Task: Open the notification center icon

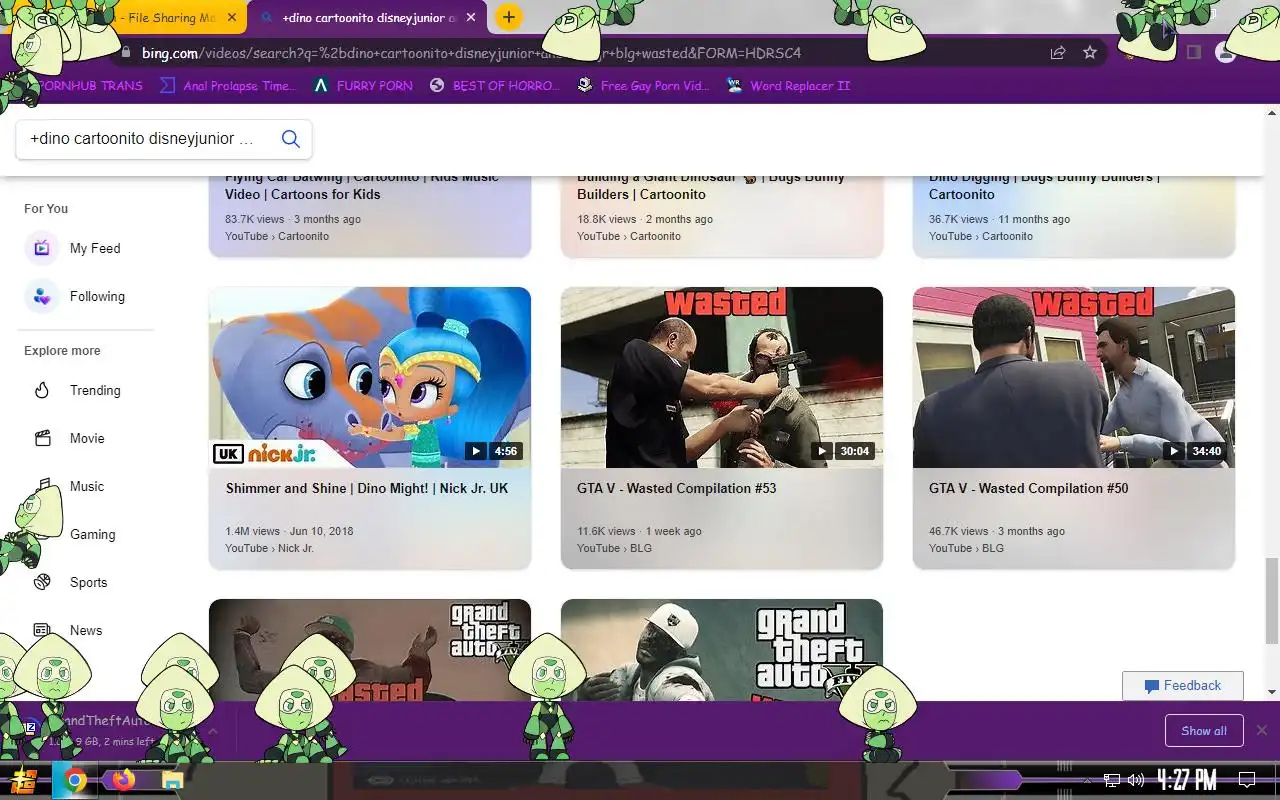Action: pos(1247,780)
